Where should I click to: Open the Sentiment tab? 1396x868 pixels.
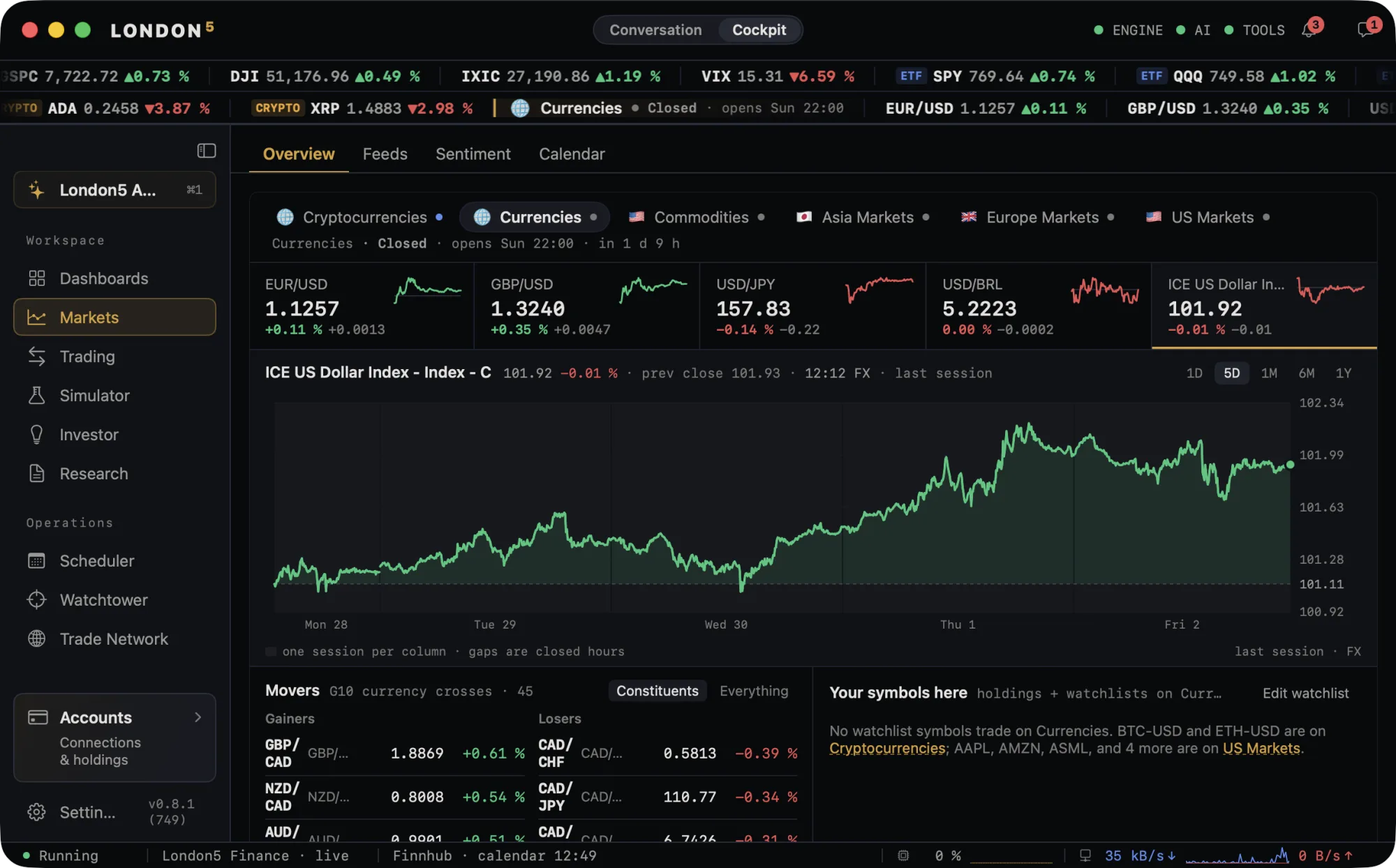pos(473,154)
